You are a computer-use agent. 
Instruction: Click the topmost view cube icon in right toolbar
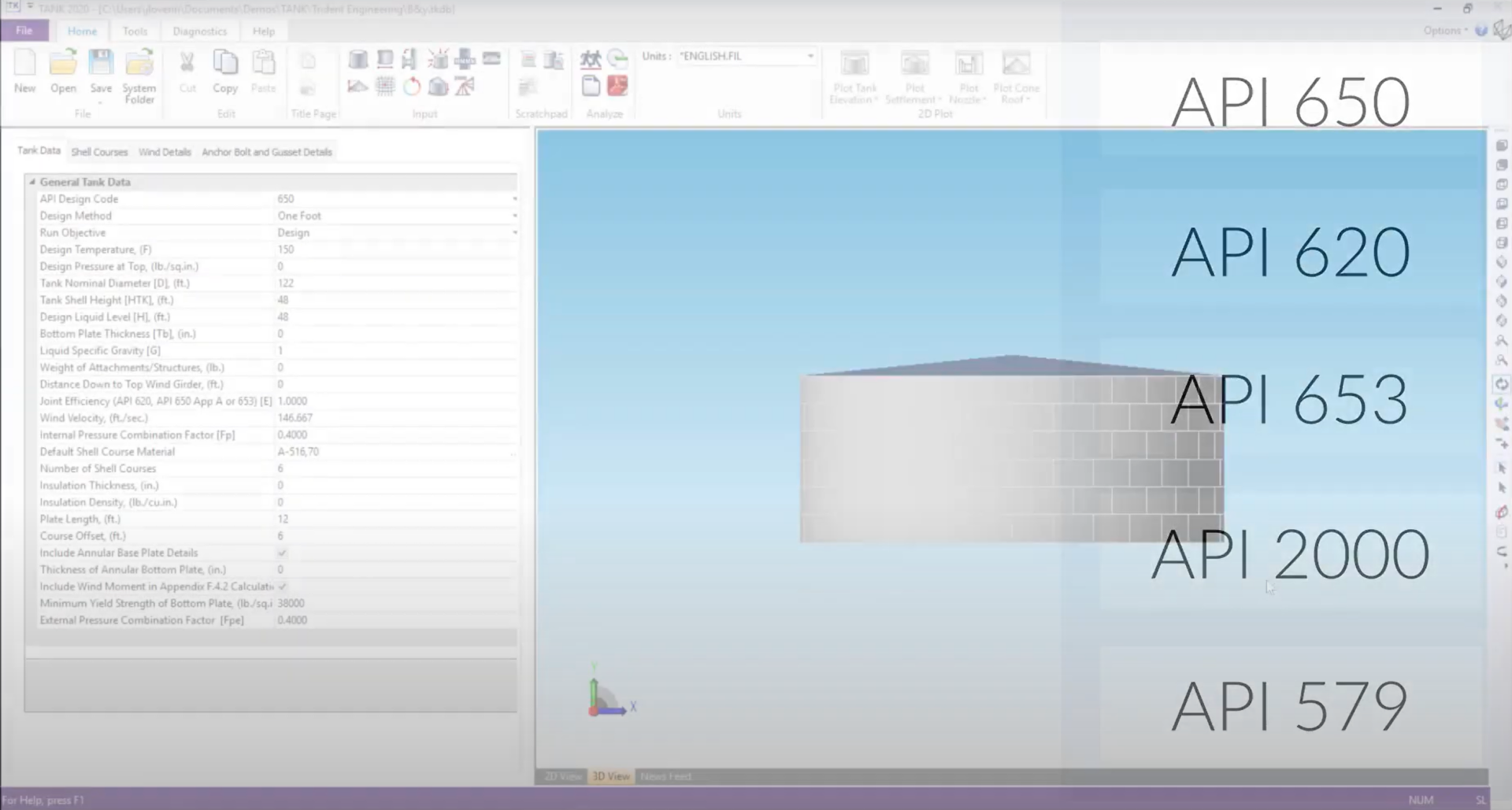[1501, 146]
